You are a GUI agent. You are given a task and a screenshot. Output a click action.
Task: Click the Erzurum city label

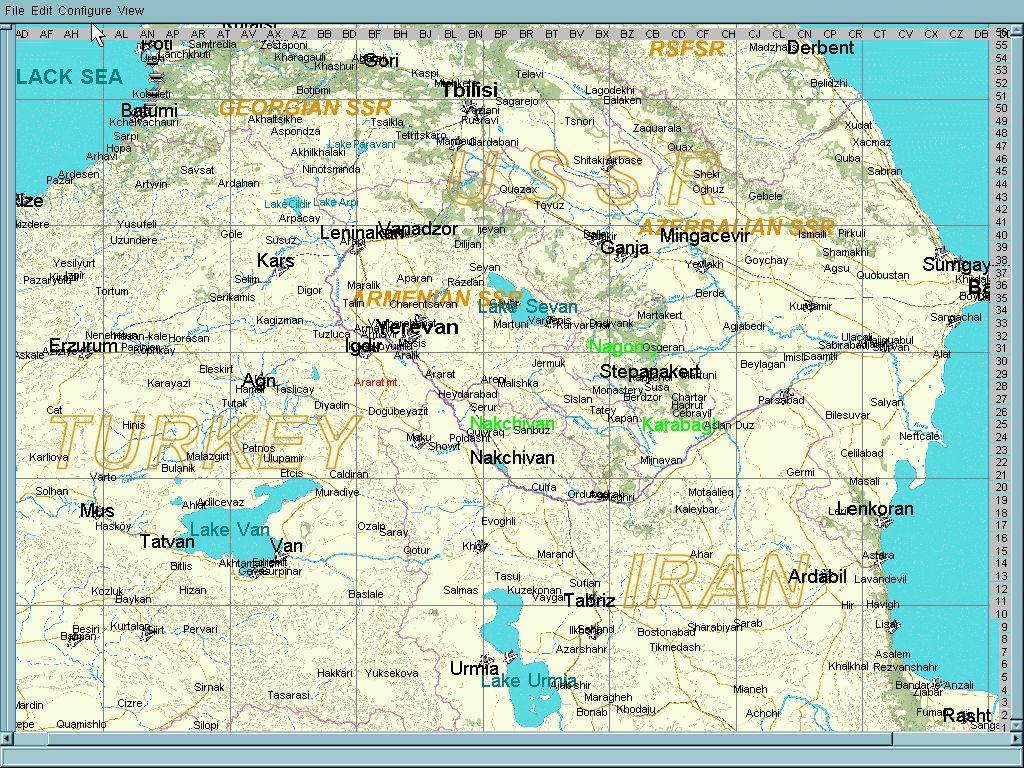[x=83, y=345]
